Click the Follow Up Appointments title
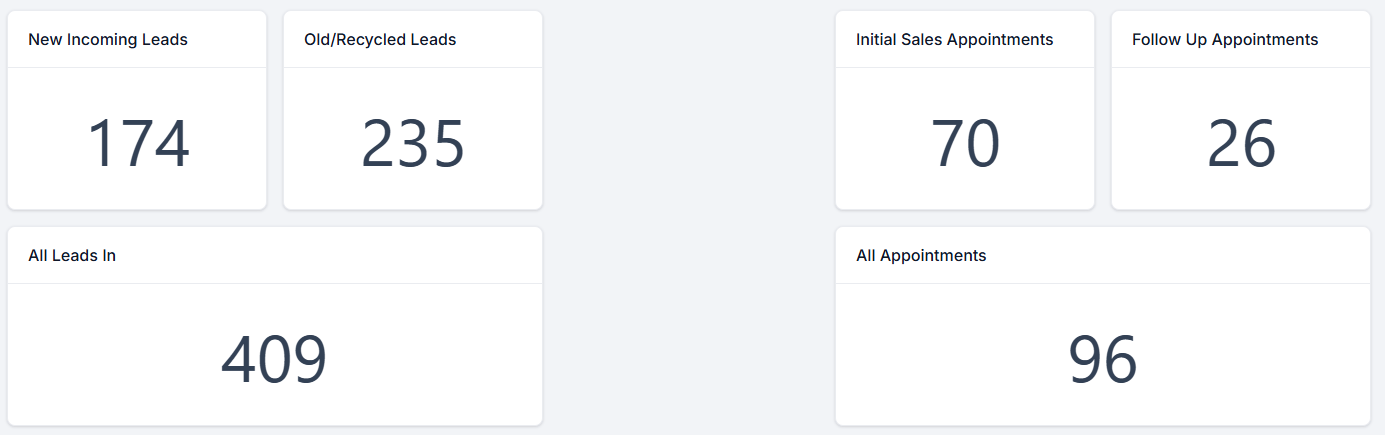1385x435 pixels. [1225, 40]
